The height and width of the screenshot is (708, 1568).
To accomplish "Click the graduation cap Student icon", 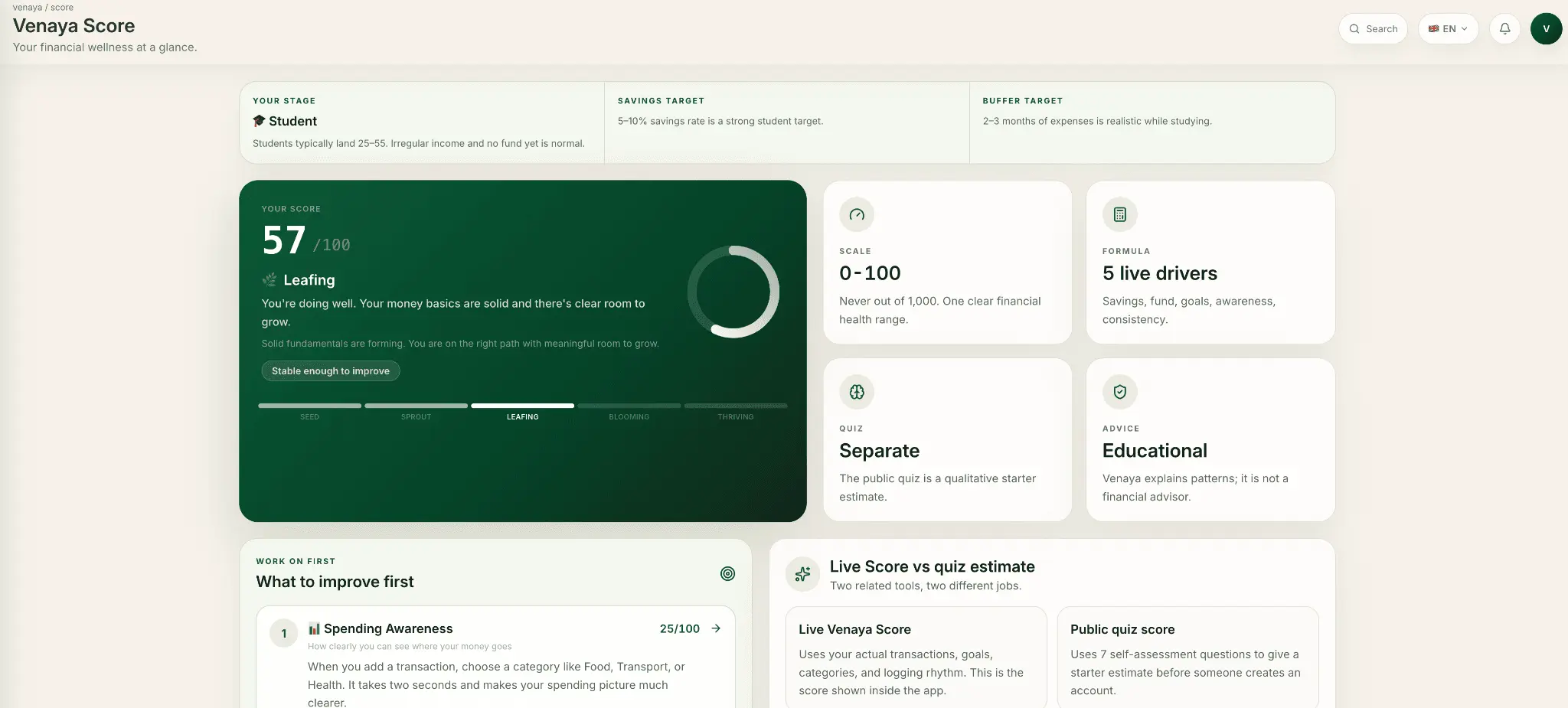I will coord(259,121).
